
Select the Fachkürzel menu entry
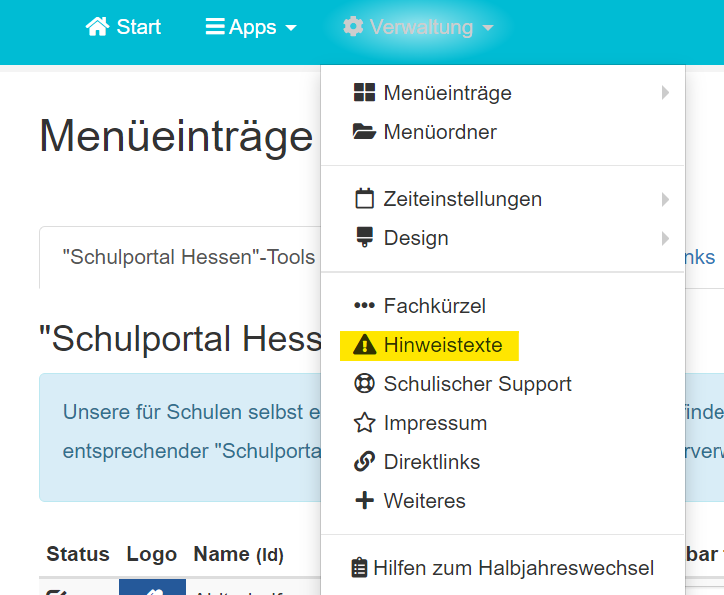click(x=434, y=306)
